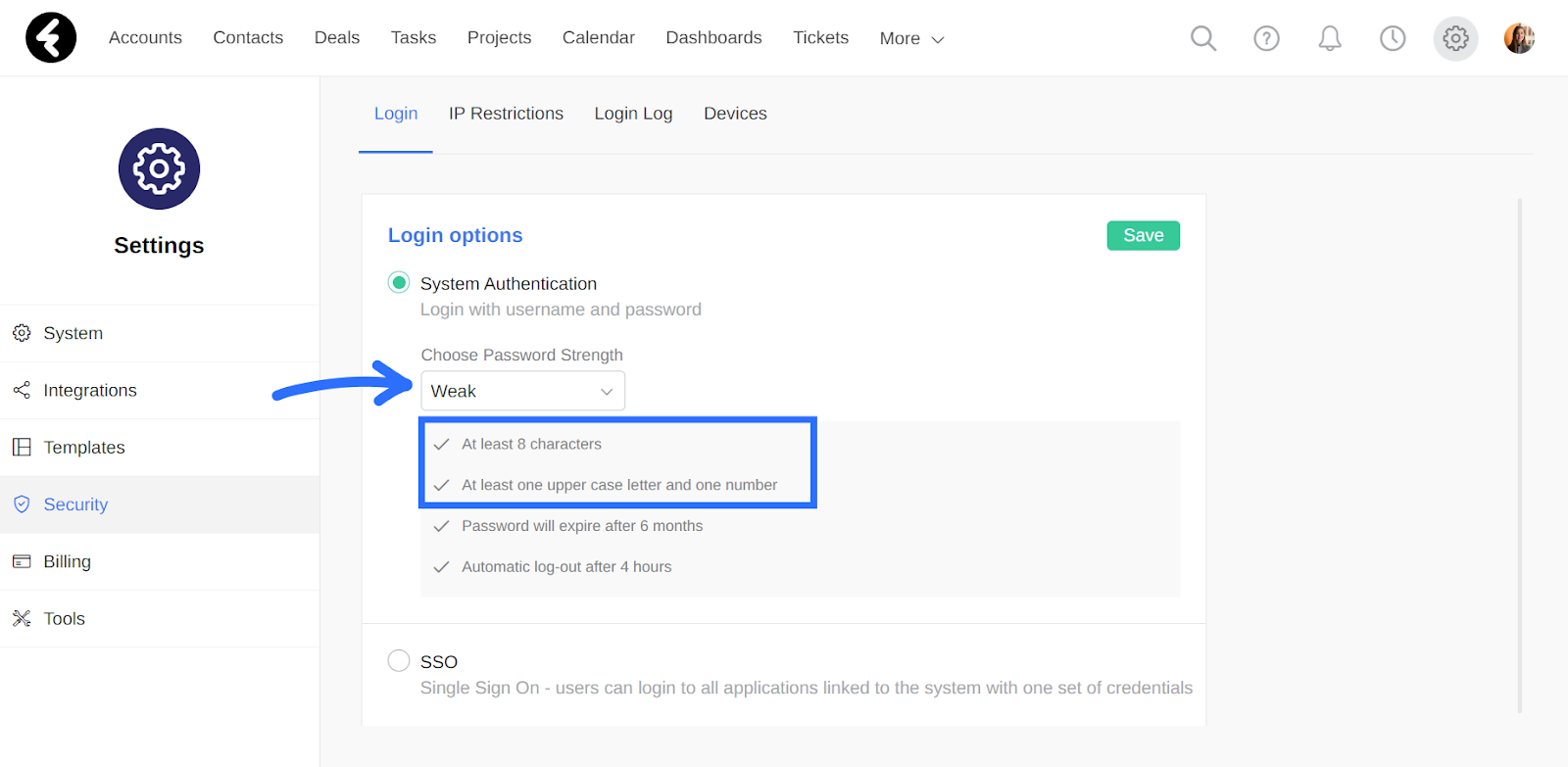Screen dimensions: 1568x767
Task: Open the help question mark icon
Action: [x=1266, y=38]
